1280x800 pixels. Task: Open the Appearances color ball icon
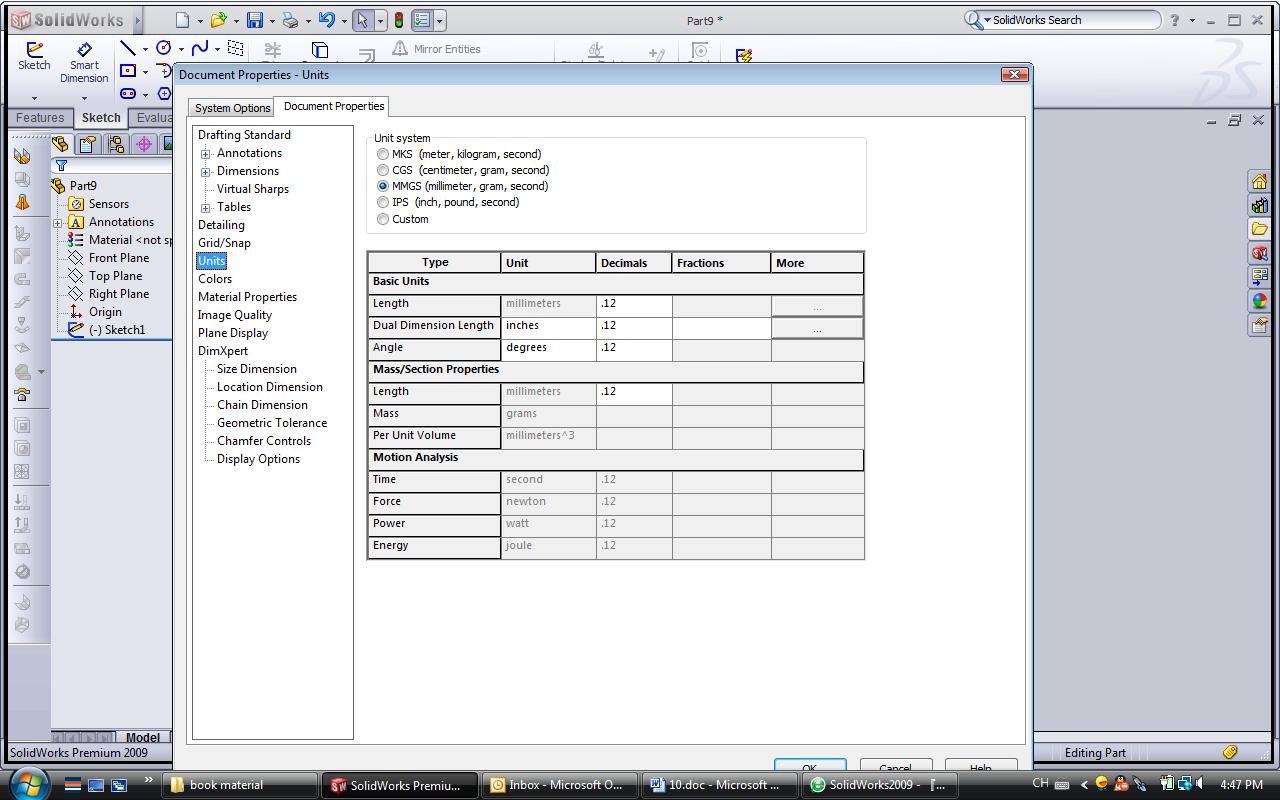tap(1259, 301)
